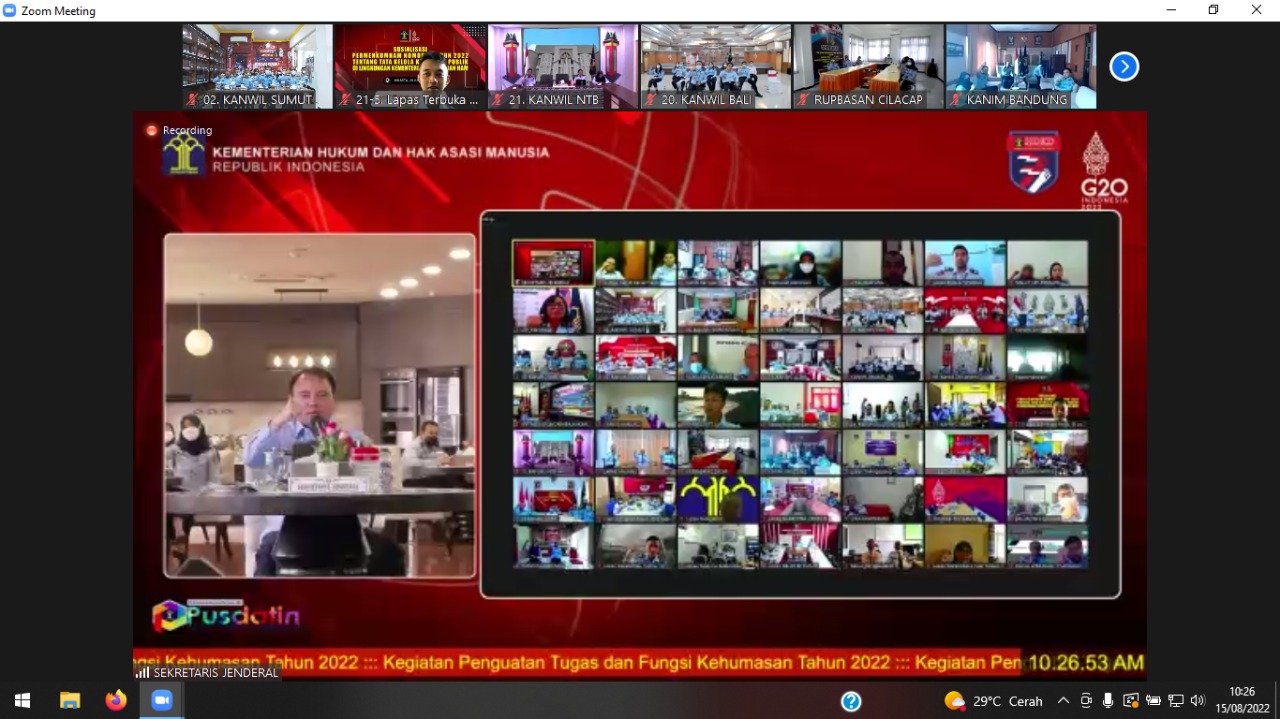This screenshot has width=1280, height=719.
Task: Open the volume speaker control
Action: (x=1198, y=701)
